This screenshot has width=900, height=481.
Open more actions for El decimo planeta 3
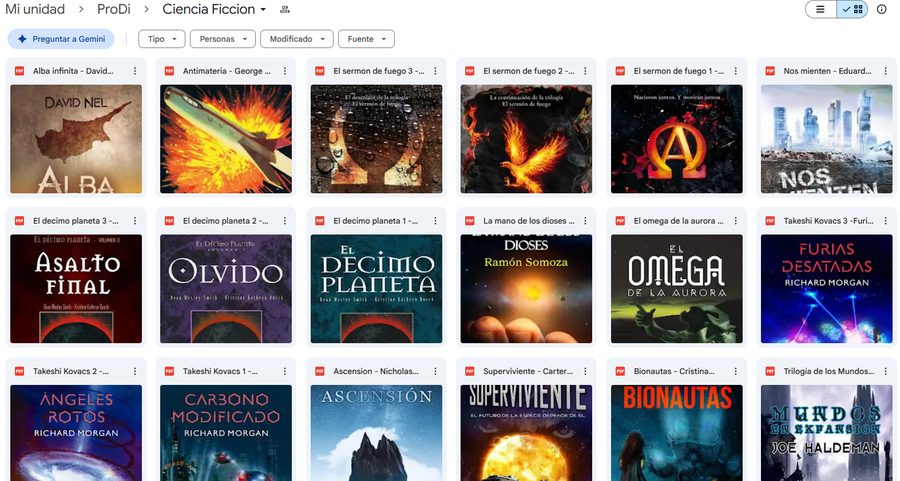pos(135,221)
